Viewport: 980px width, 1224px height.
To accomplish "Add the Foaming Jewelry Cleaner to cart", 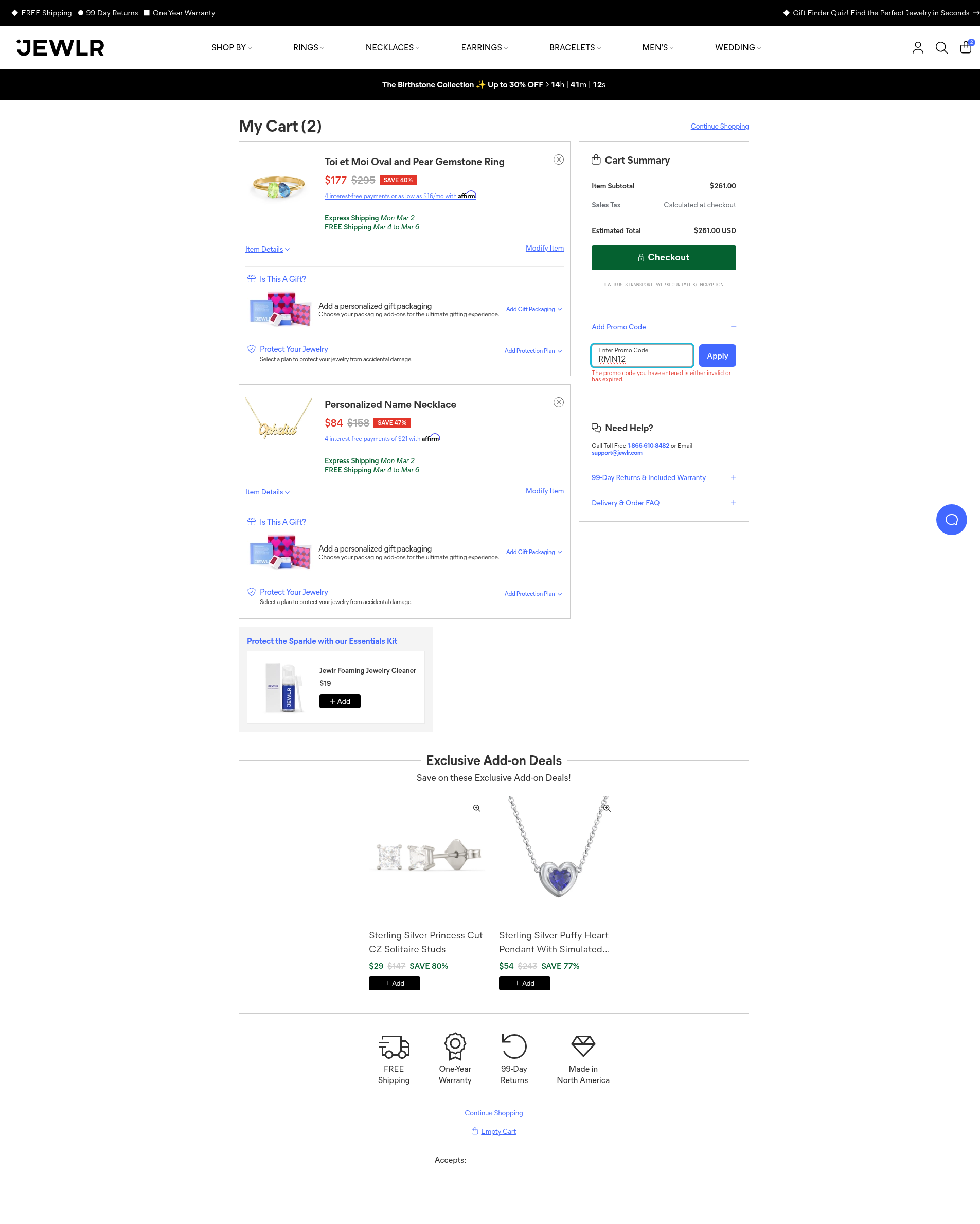I will (x=340, y=701).
